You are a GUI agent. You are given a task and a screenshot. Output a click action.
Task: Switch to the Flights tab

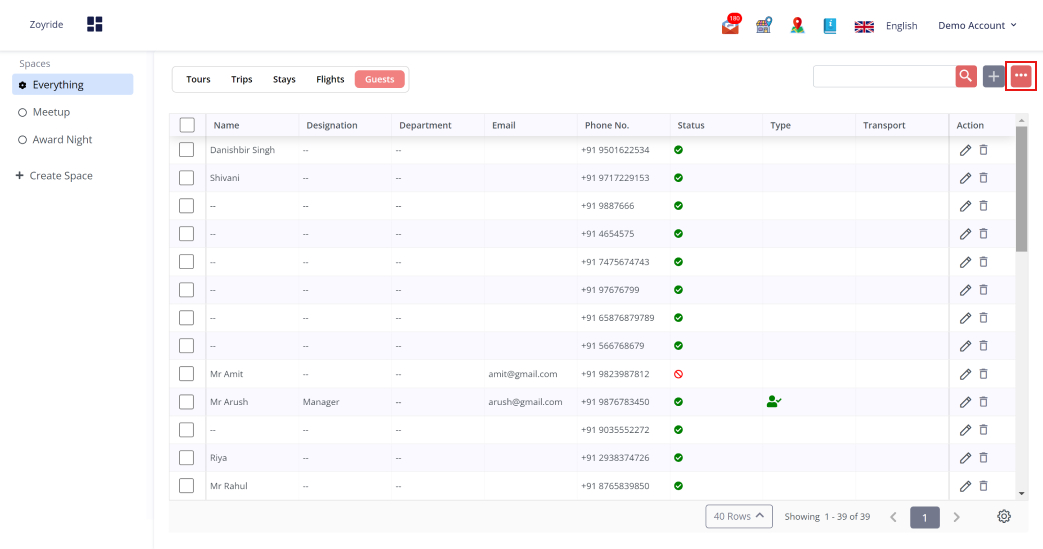[330, 79]
